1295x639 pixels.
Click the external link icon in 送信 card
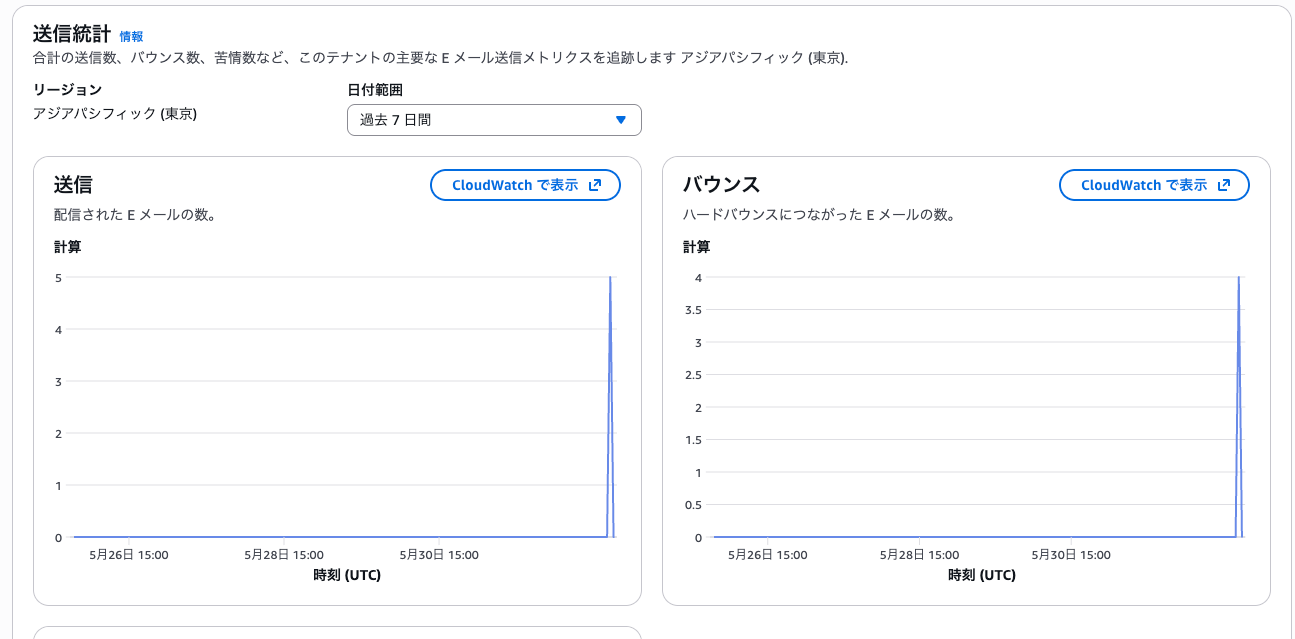click(595, 185)
